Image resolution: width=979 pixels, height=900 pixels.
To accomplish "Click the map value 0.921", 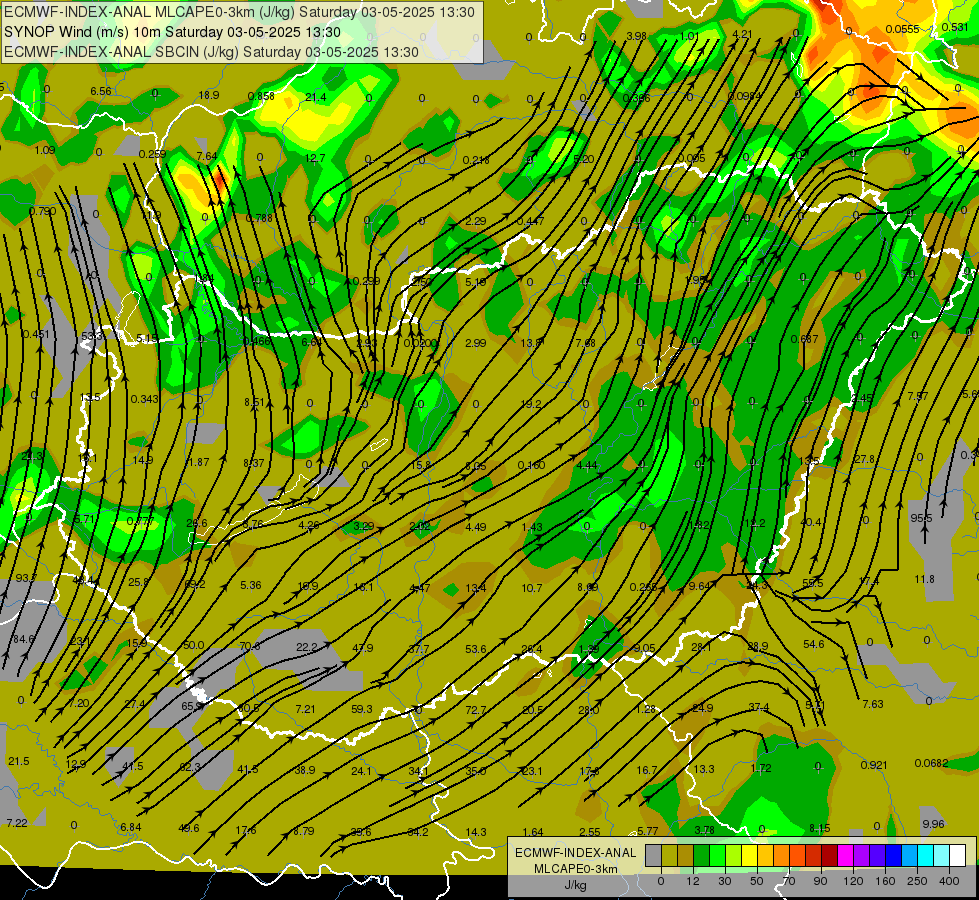I will [x=874, y=765].
